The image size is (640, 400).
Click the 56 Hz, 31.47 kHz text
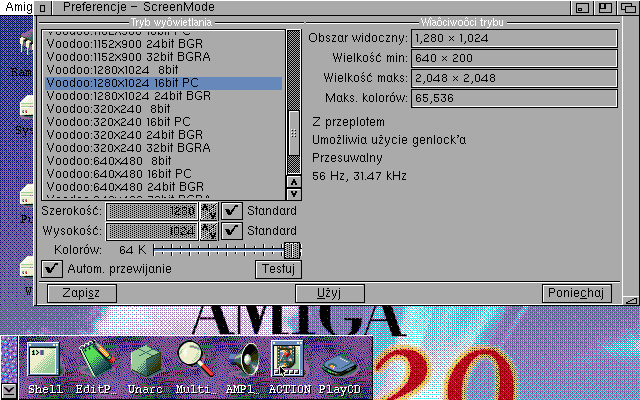tap(359, 176)
